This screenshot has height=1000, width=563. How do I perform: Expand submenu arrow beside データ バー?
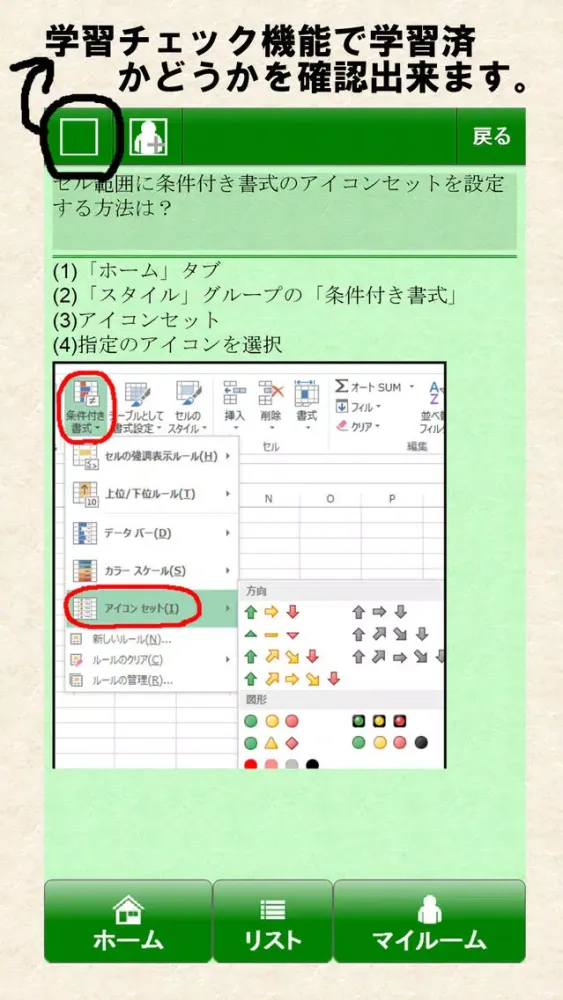(x=228, y=533)
